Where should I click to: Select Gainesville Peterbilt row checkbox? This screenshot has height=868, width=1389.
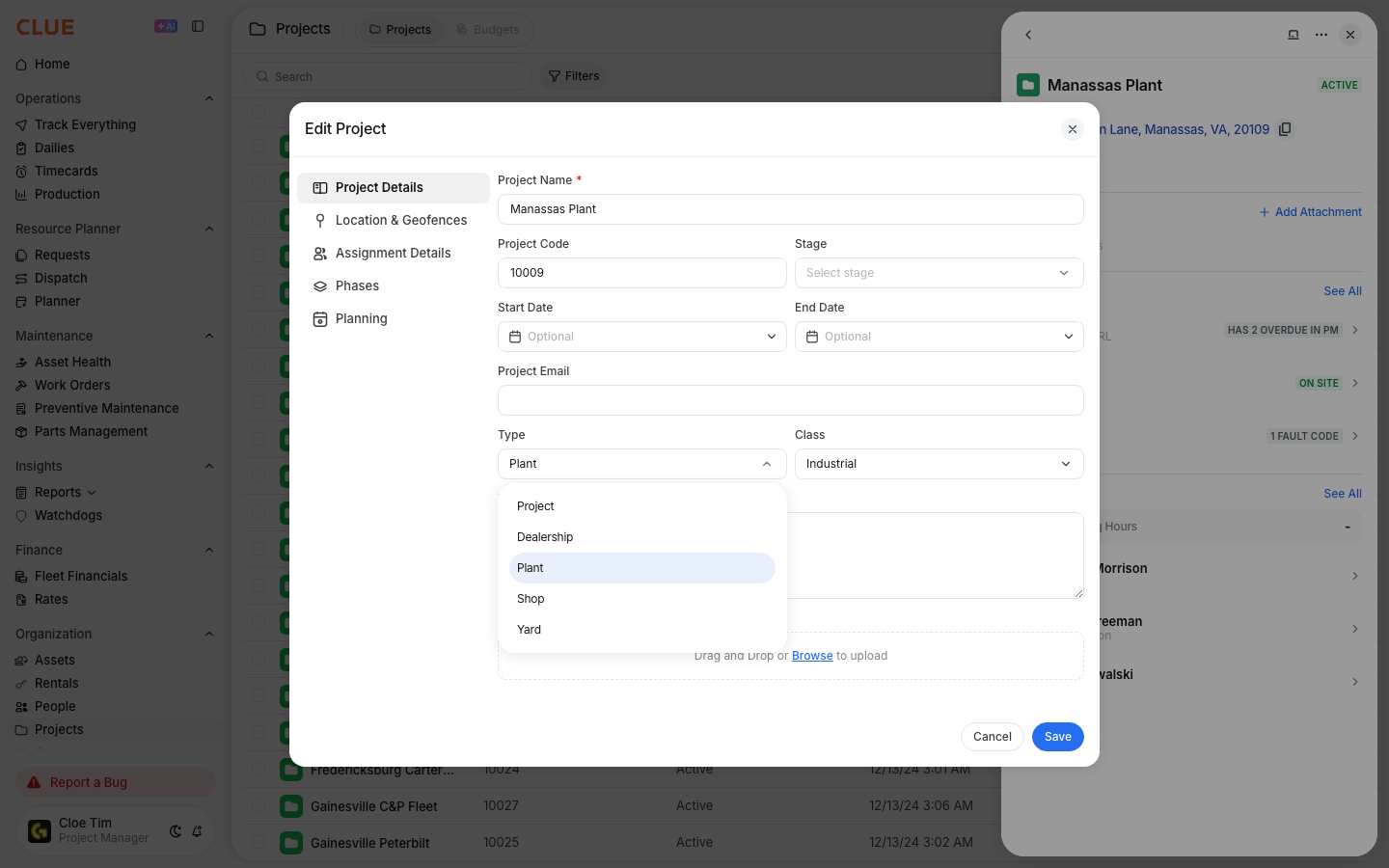tap(259, 843)
